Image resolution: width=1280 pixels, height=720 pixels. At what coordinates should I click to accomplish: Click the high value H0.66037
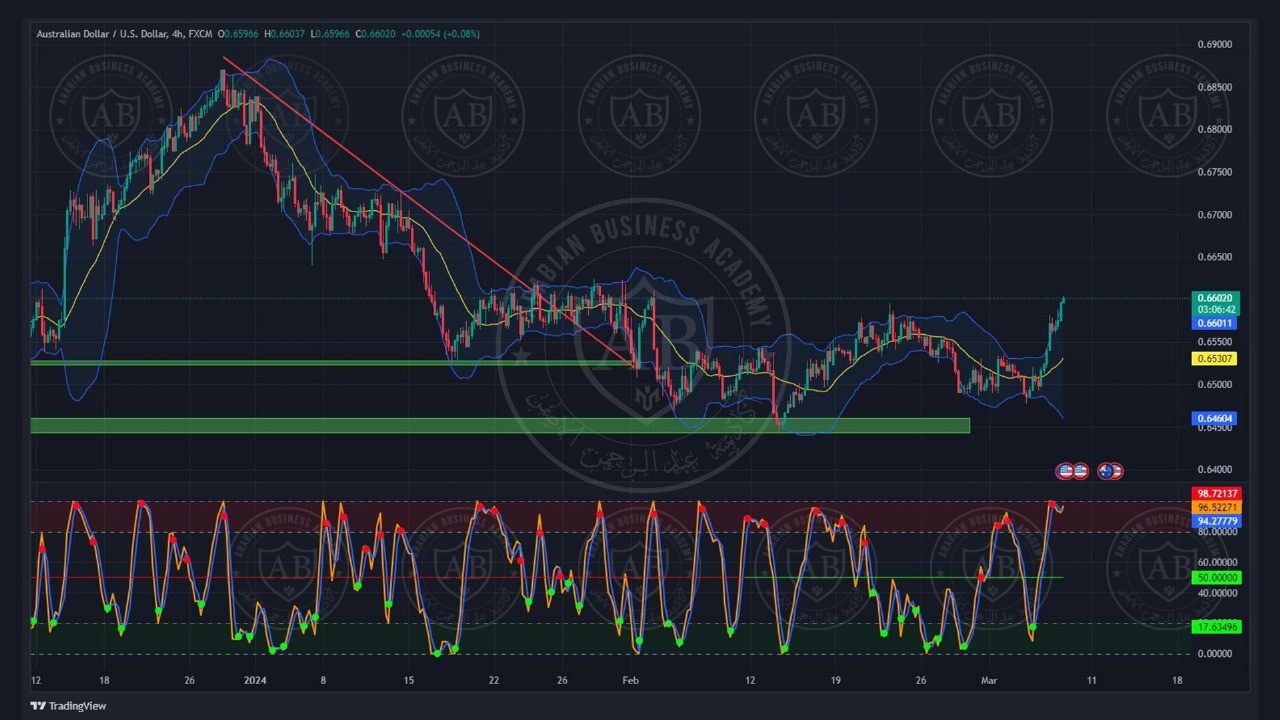(286, 34)
